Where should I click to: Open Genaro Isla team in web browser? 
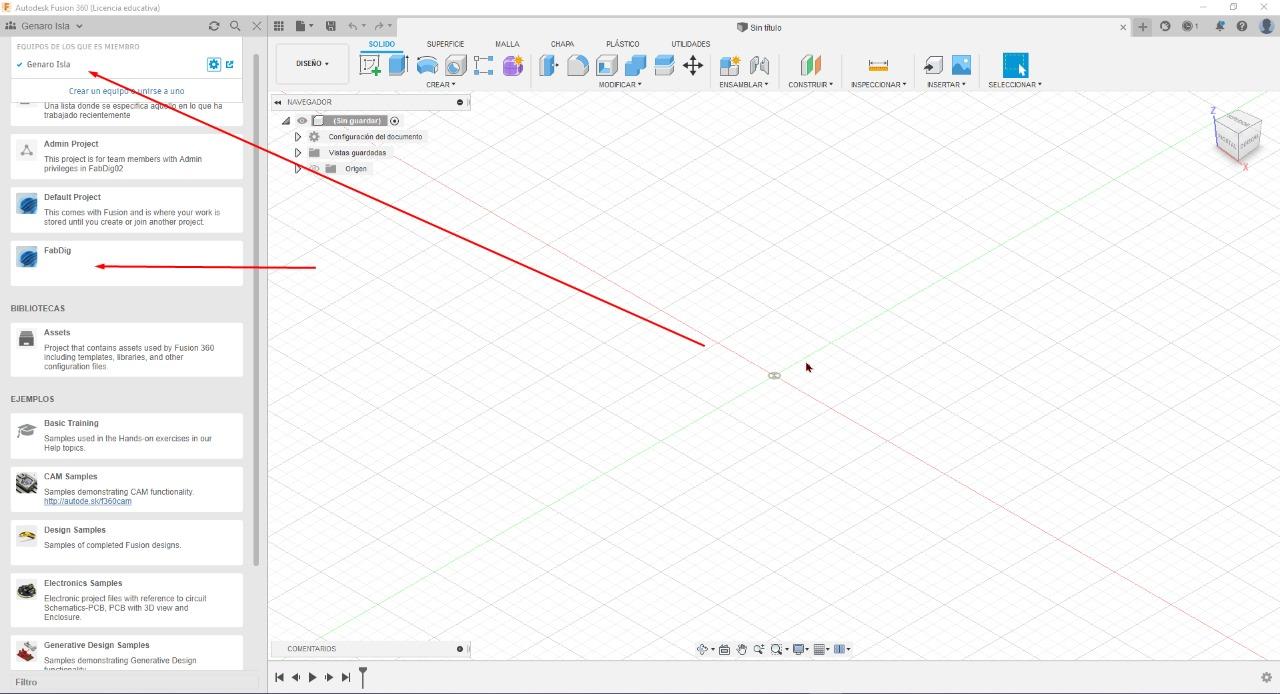(230, 64)
